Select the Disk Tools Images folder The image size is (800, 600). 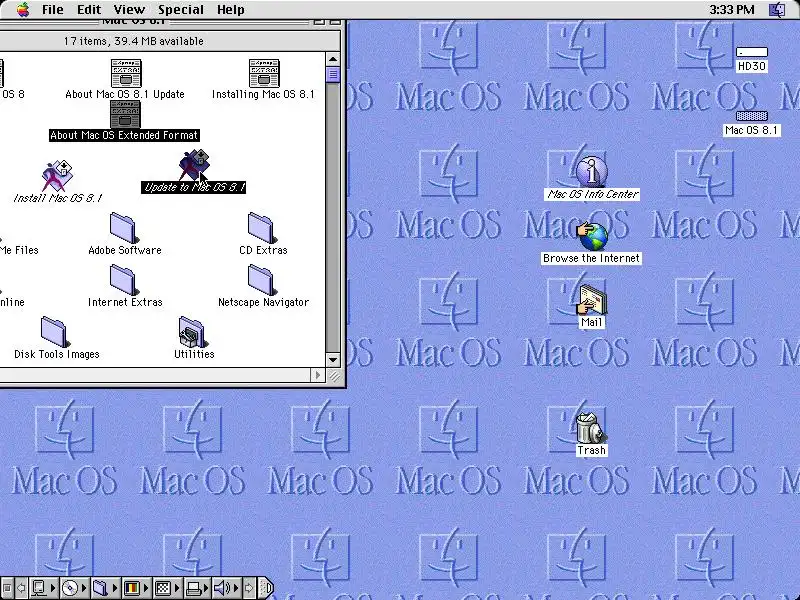coord(57,338)
